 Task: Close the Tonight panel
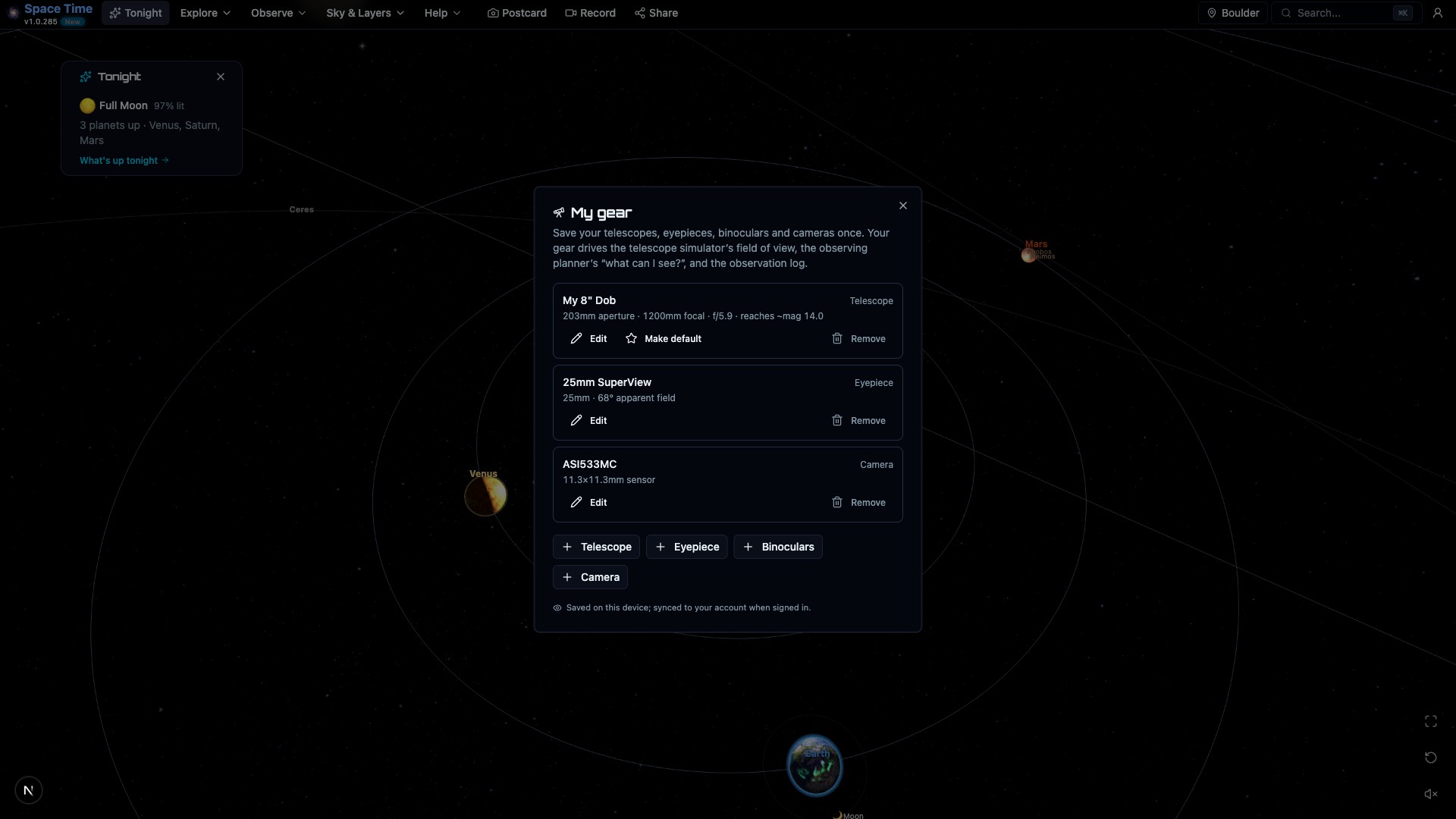point(221,77)
